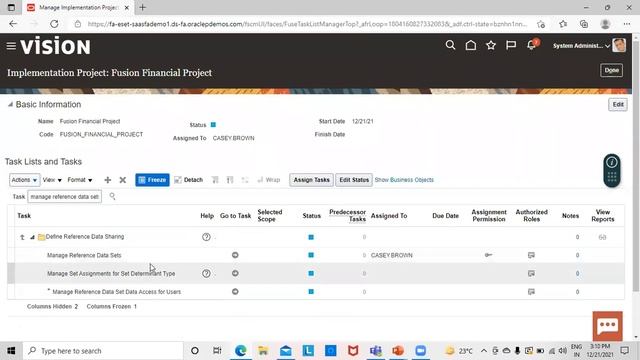Open the navigator hamburger menu
This screenshot has width=640, height=360.
coord(11,46)
